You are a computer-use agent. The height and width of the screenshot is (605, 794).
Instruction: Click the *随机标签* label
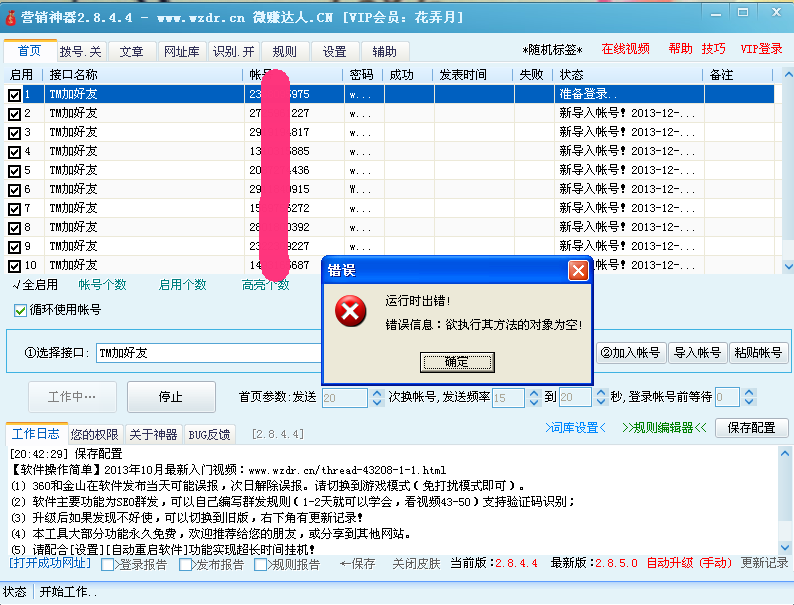point(552,50)
